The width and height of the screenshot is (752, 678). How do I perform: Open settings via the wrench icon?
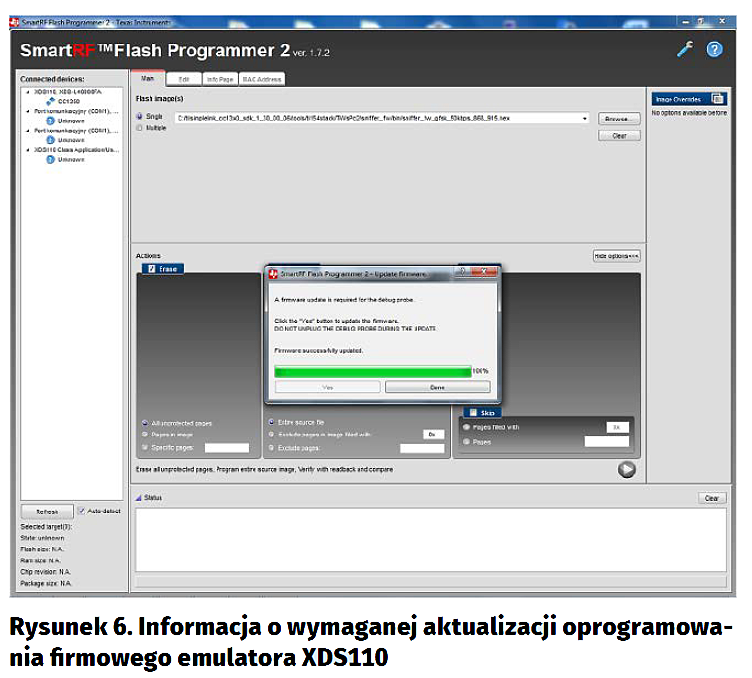(685, 49)
